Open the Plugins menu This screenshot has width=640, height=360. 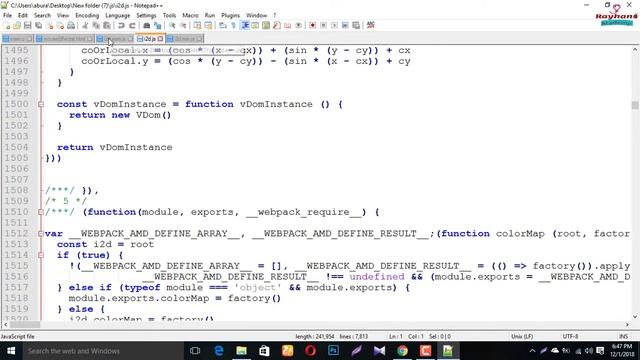coord(231,16)
